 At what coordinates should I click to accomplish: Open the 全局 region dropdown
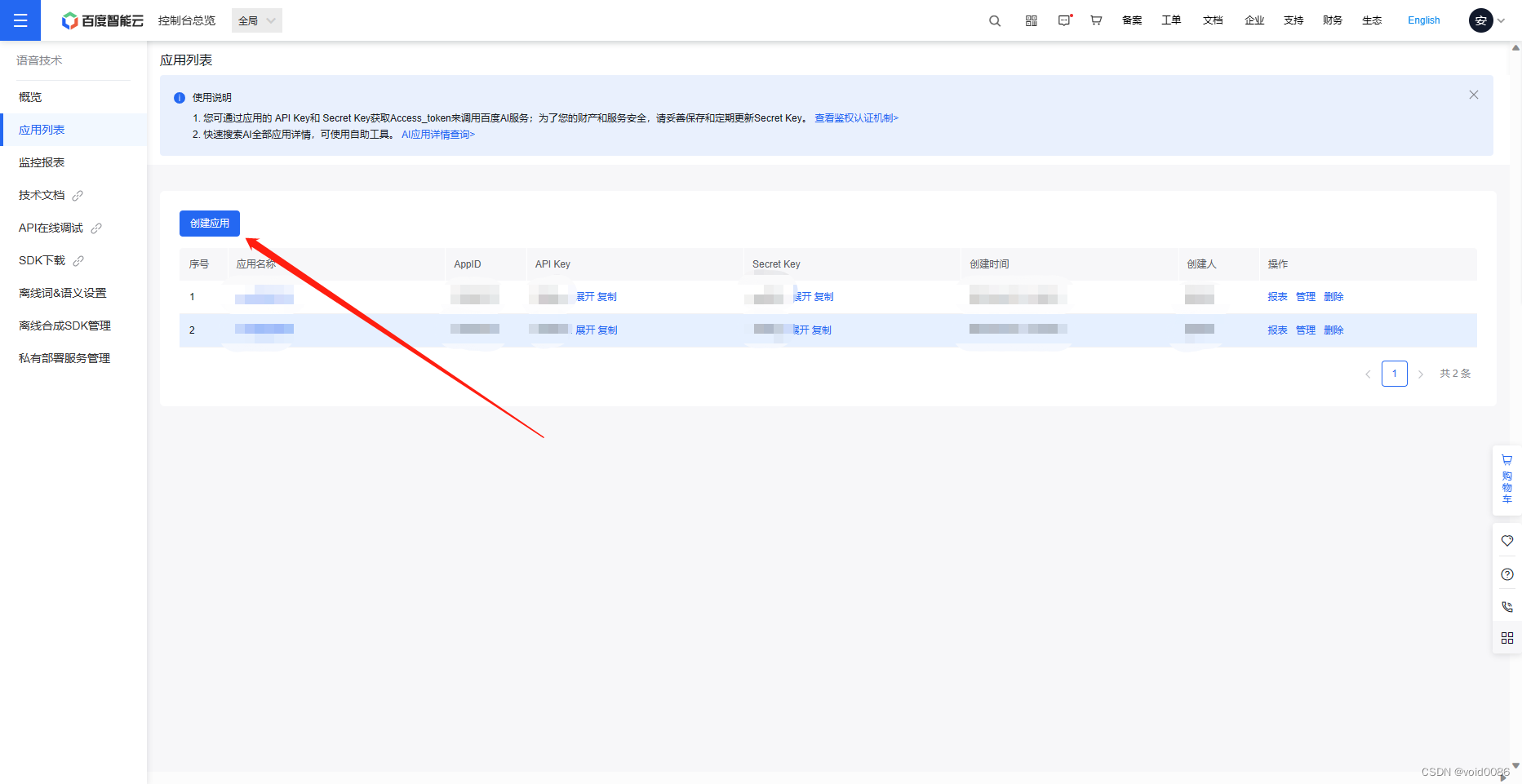coord(257,20)
